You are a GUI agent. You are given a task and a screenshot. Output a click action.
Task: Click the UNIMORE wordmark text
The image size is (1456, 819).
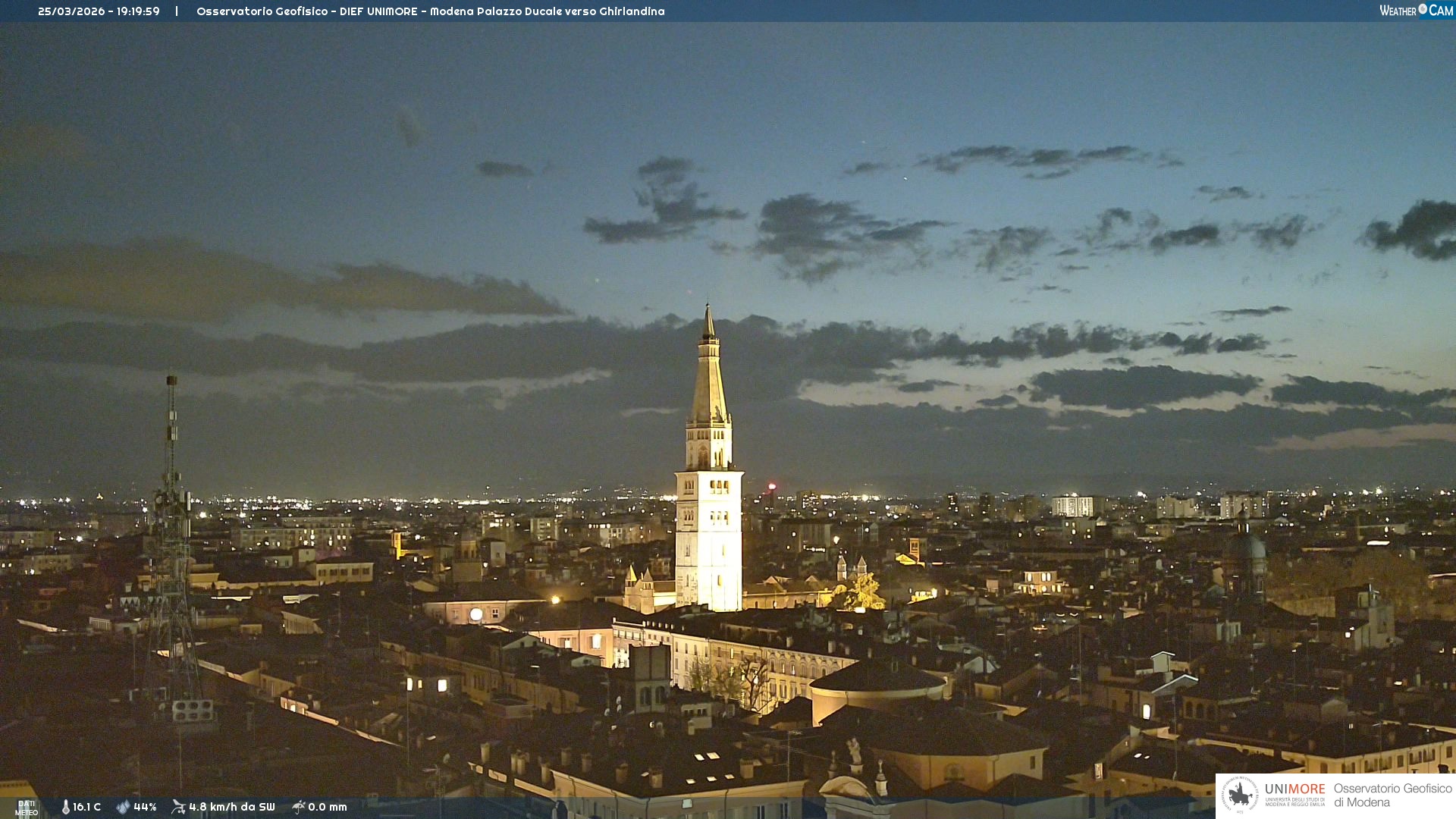click(1294, 789)
